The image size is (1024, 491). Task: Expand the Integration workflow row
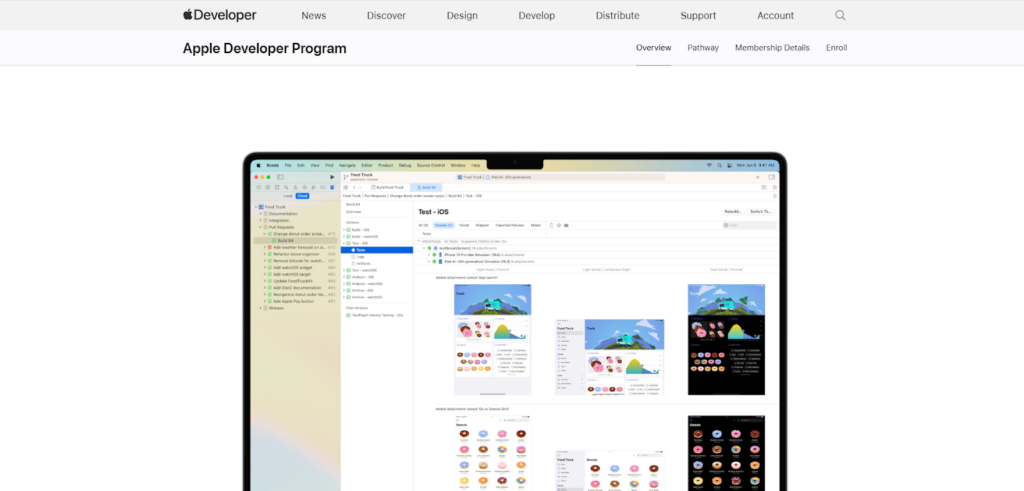[x=261, y=221]
